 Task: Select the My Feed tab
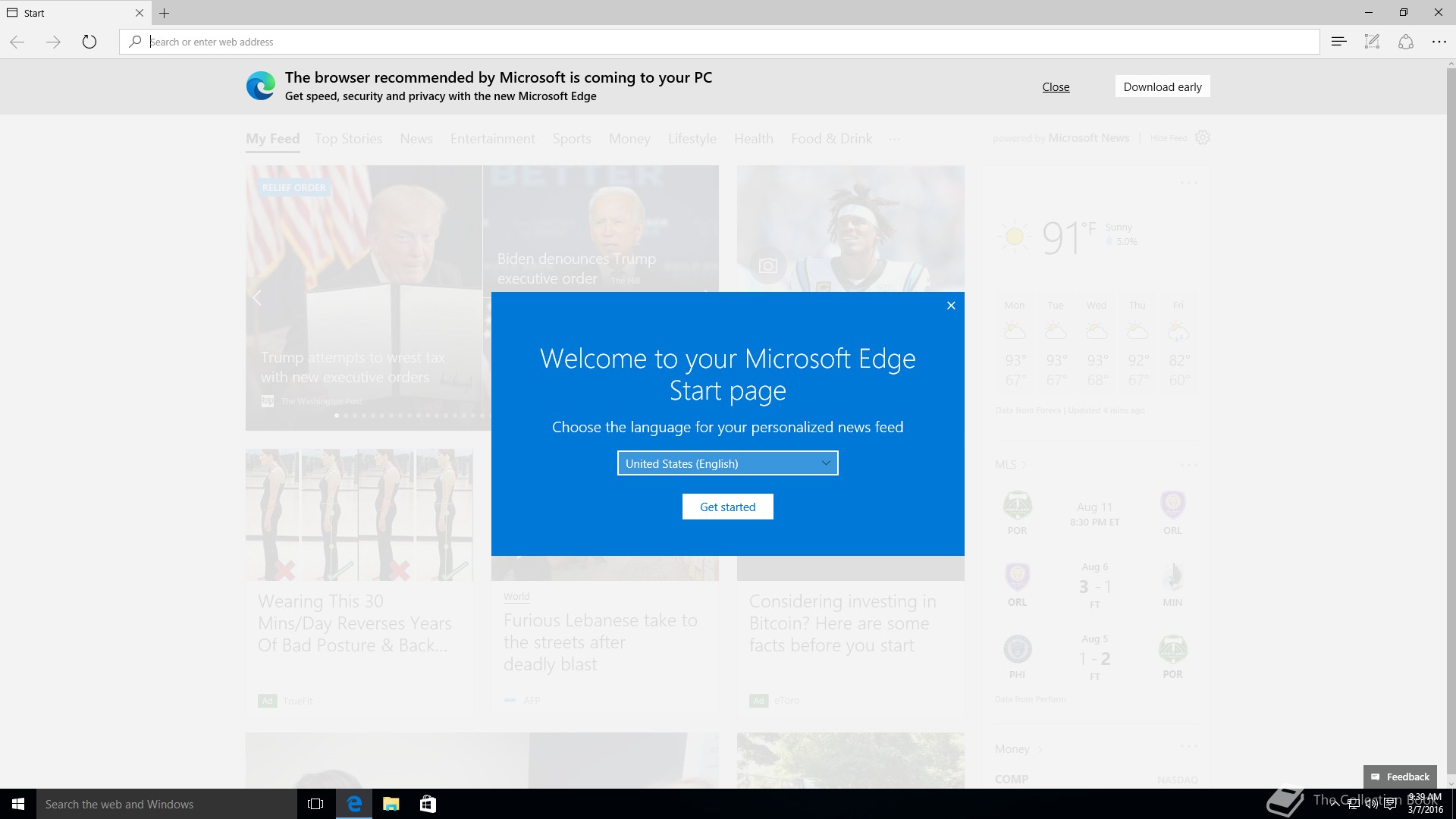pyautogui.click(x=273, y=139)
